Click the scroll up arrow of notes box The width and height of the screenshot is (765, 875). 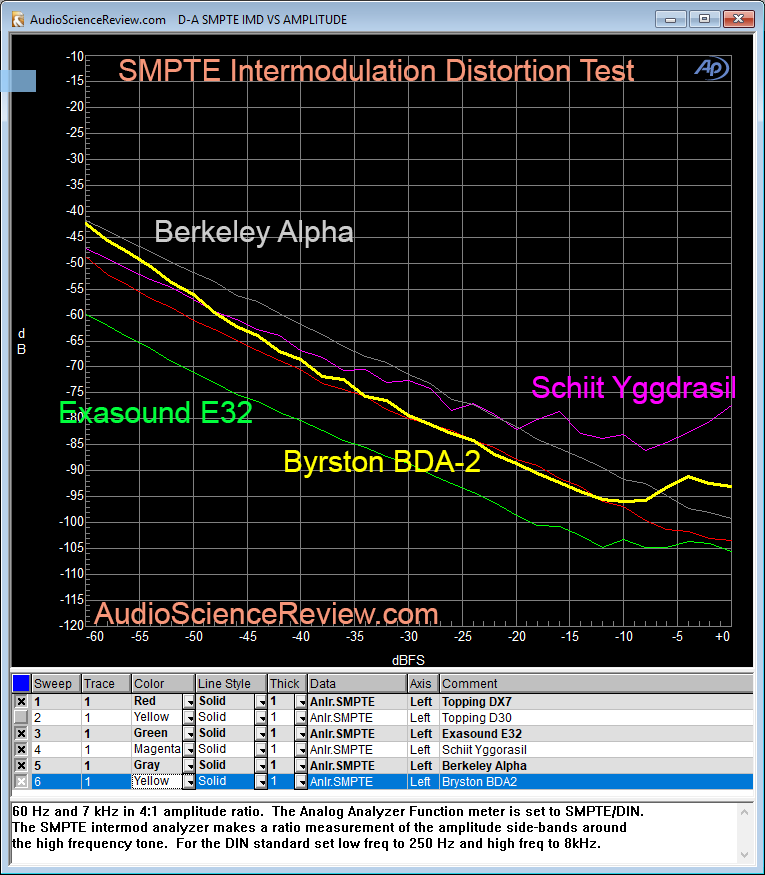744,812
